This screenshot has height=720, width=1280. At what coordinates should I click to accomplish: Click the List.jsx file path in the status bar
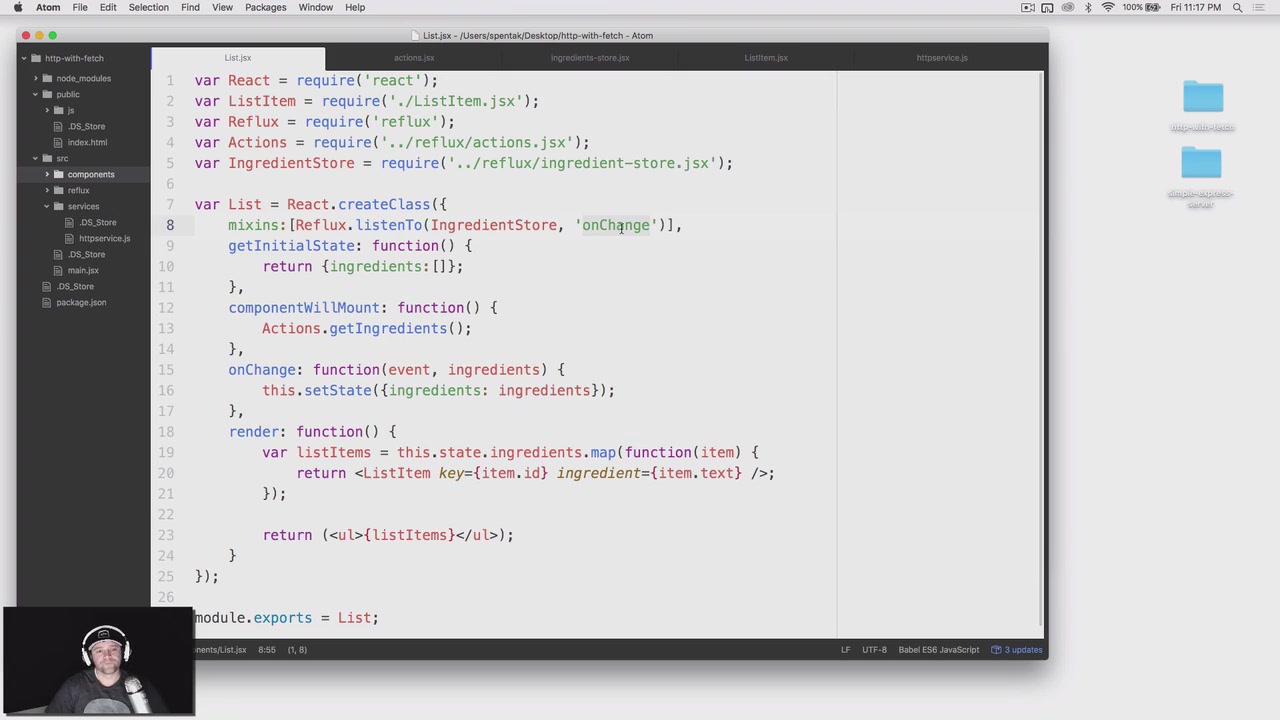[x=222, y=650]
